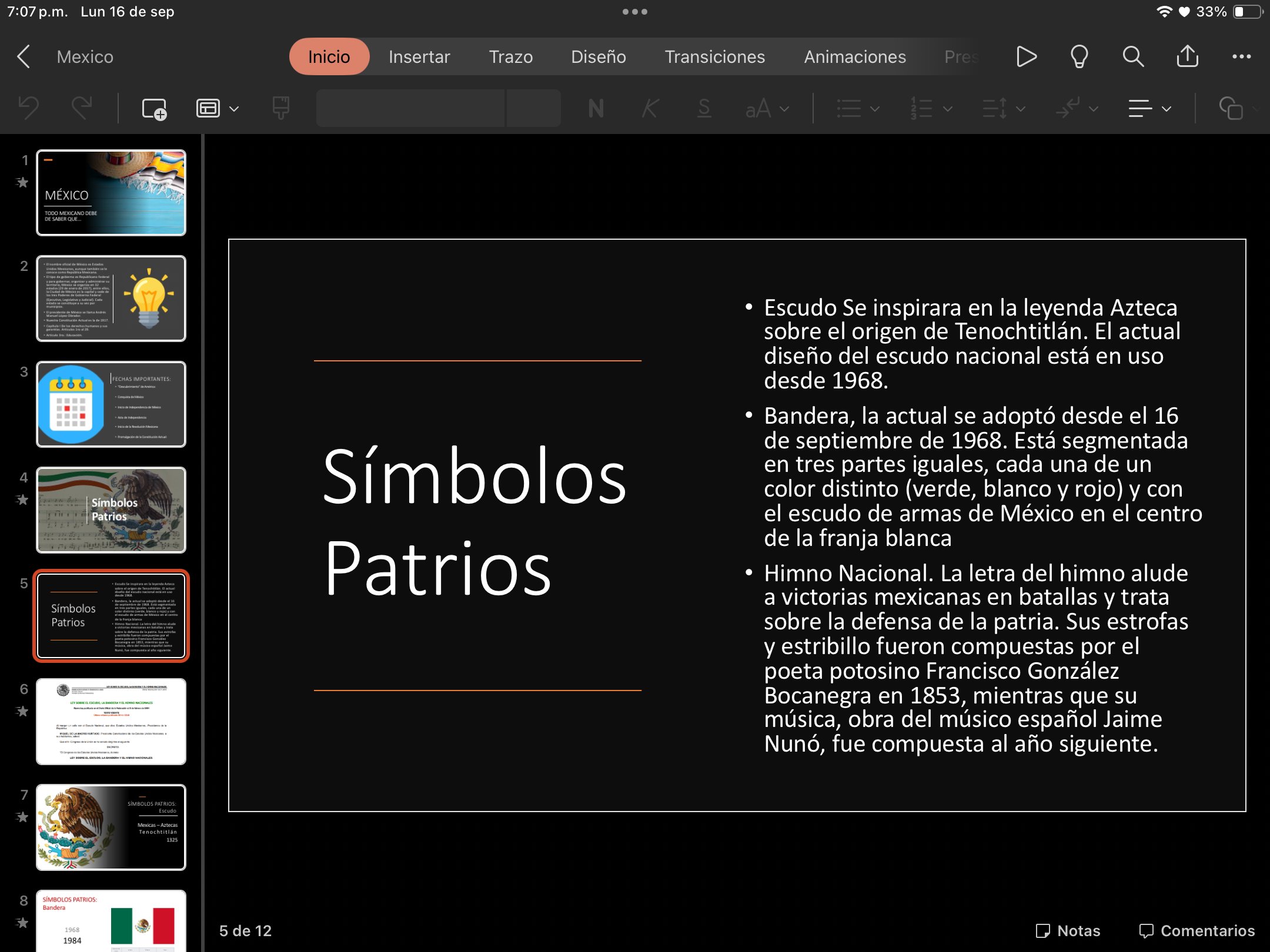Open the search magnifier icon
The height and width of the screenshot is (952, 1270).
pyautogui.click(x=1133, y=57)
